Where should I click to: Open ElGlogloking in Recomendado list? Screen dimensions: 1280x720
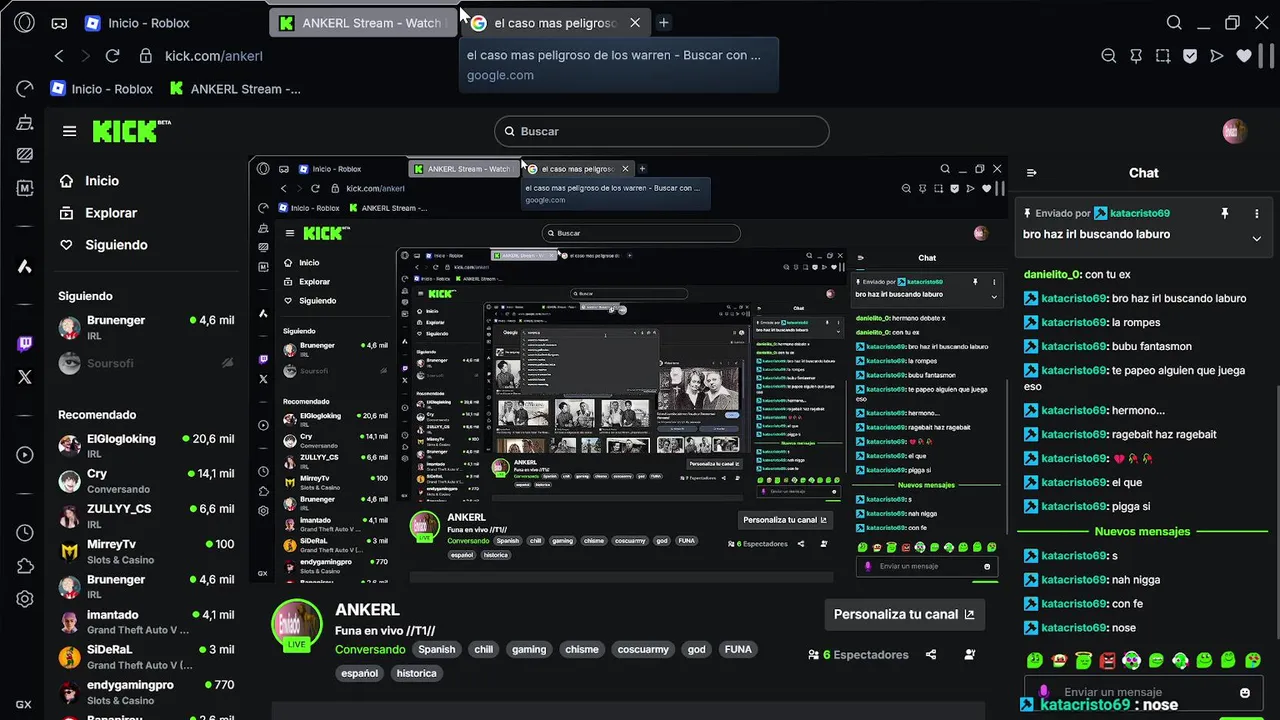point(146,445)
